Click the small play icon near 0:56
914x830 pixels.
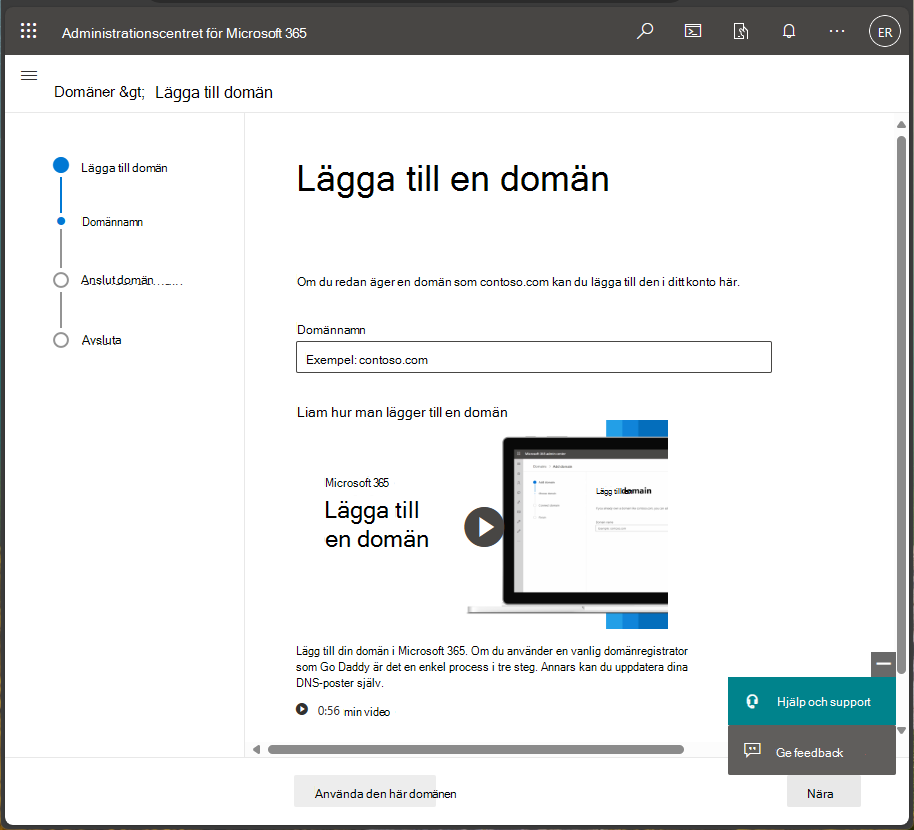tap(301, 709)
